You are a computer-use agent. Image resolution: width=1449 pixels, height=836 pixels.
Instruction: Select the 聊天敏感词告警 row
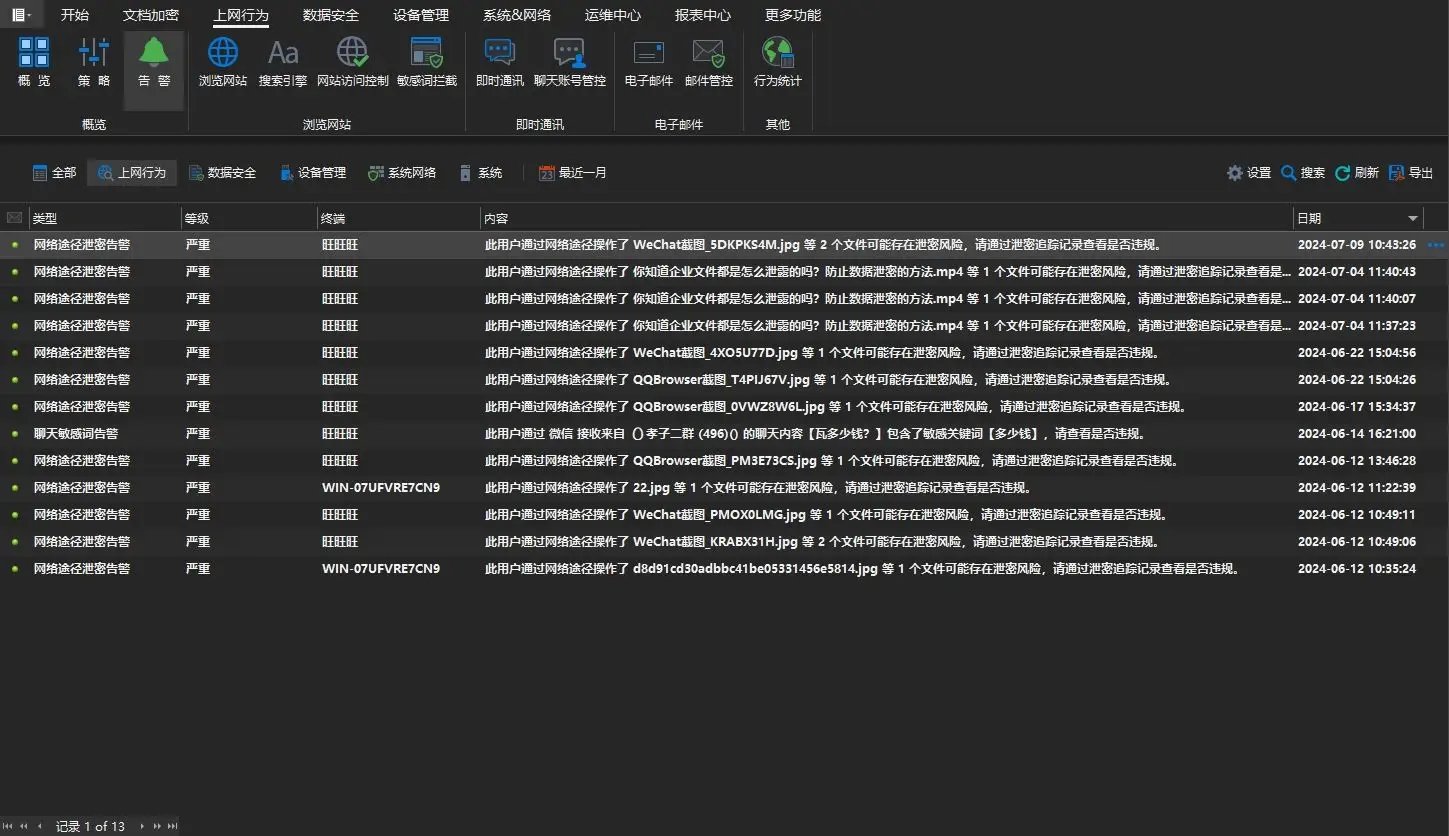click(x=724, y=434)
